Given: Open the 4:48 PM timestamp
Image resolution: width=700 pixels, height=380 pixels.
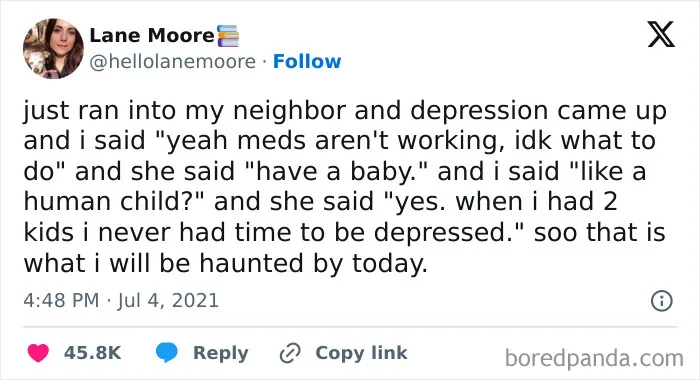Looking at the screenshot, I should [61, 300].
